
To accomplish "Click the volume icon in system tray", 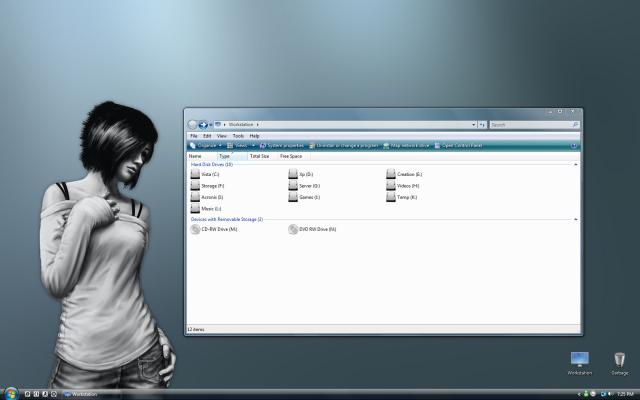I will pos(611,394).
